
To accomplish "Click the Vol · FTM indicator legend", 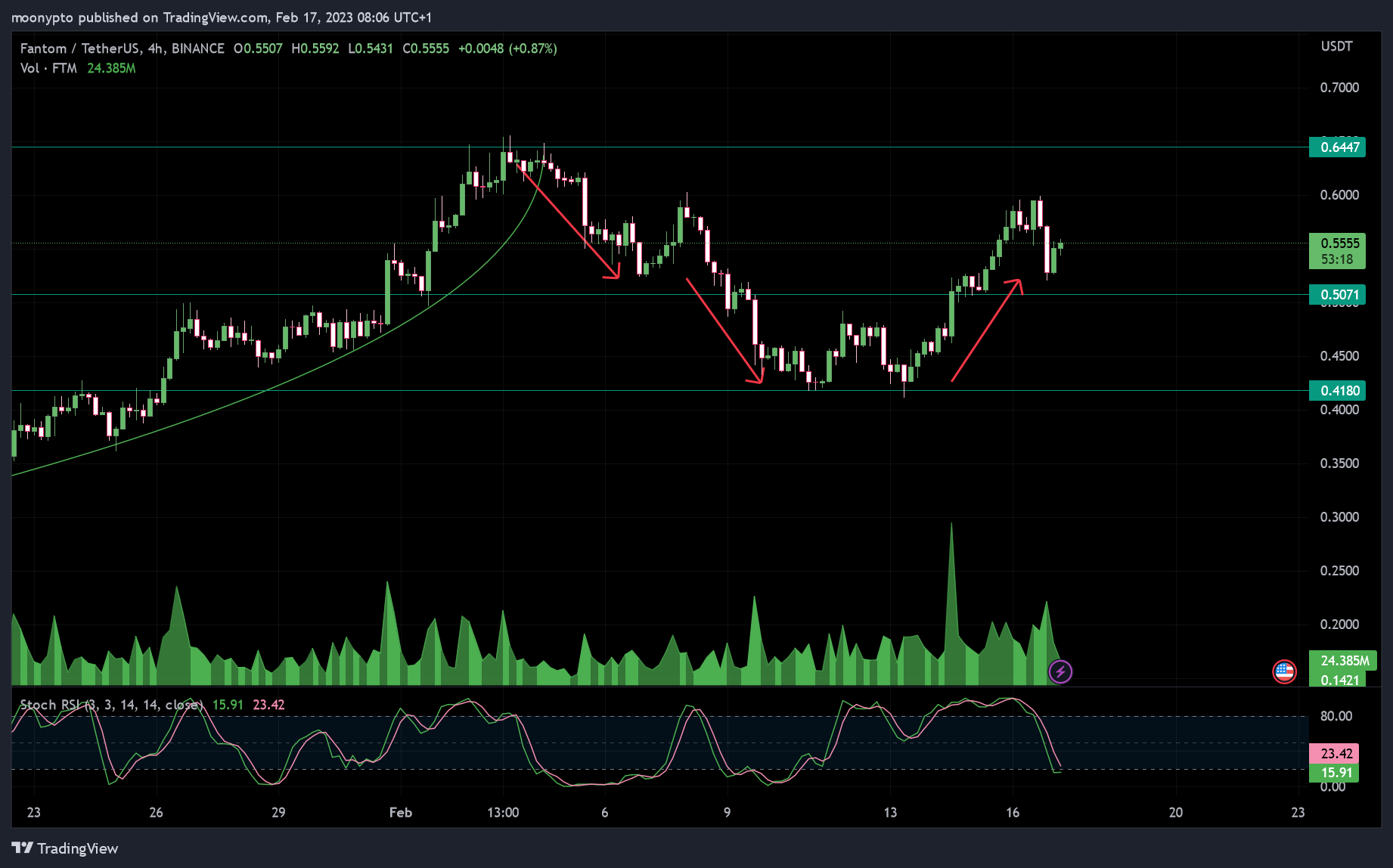I will point(48,68).
